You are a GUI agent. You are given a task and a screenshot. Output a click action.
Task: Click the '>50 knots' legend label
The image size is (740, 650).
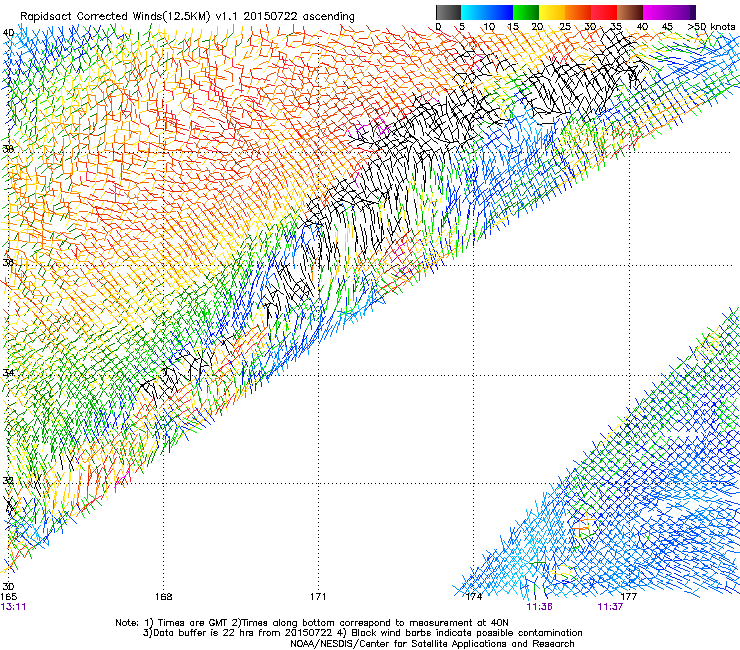711,27
